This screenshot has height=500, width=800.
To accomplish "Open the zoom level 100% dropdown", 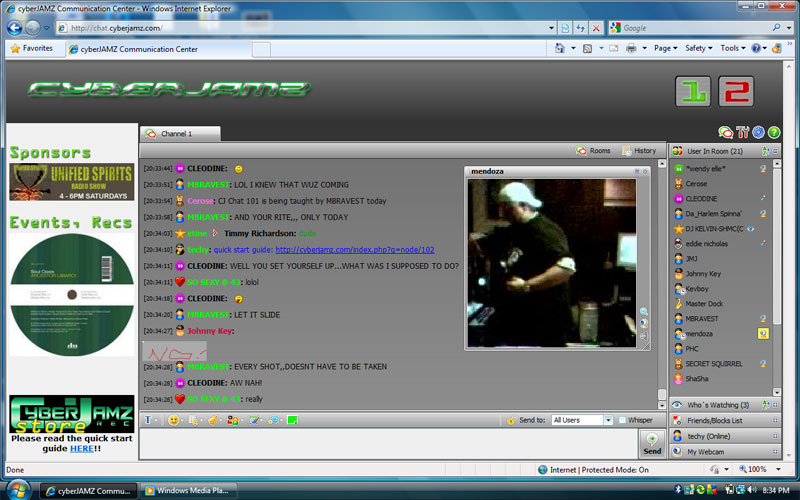I will tap(779, 469).
